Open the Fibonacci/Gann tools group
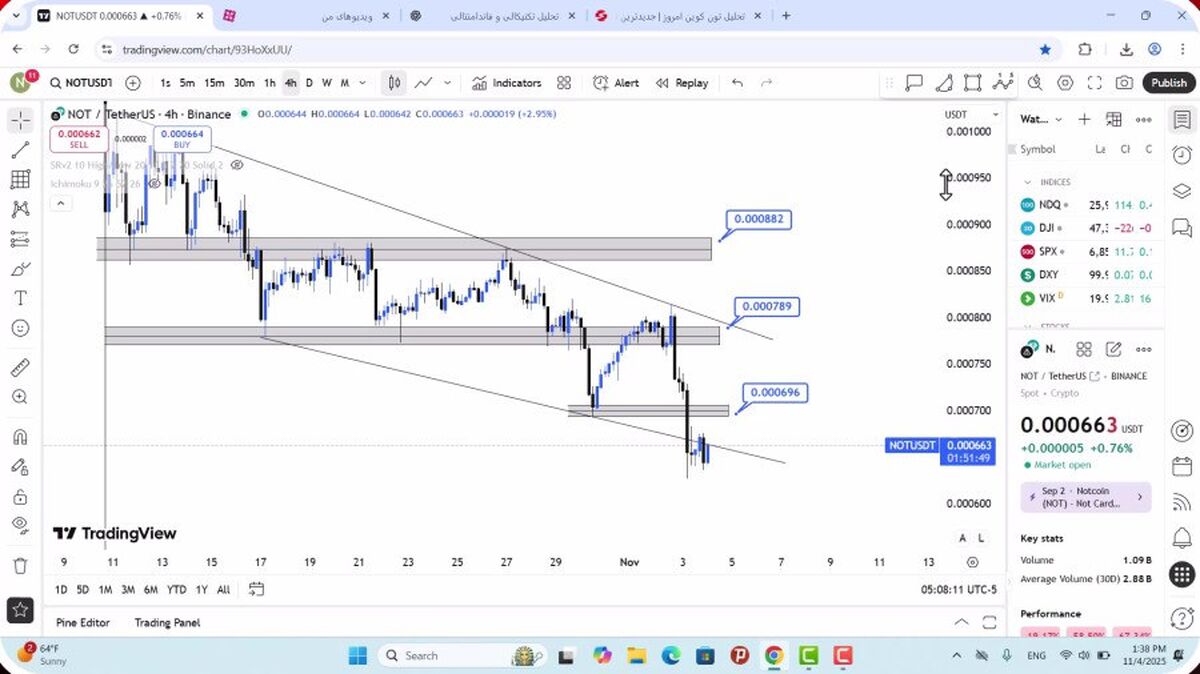The height and width of the screenshot is (674, 1200). click(x=20, y=180)
